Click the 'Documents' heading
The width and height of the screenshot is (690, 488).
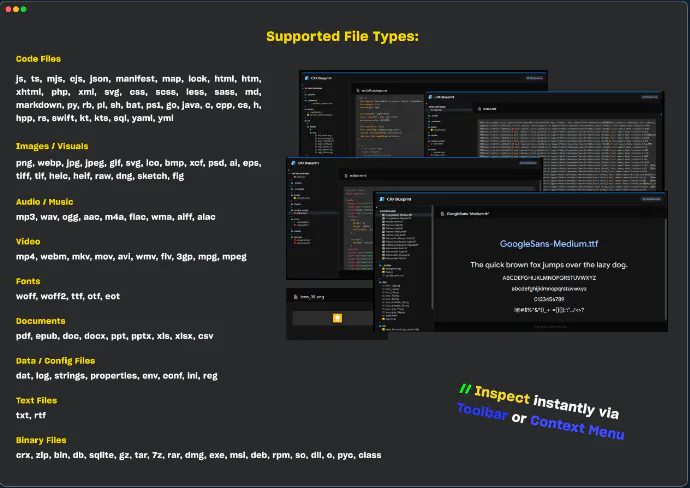[40, 321]
